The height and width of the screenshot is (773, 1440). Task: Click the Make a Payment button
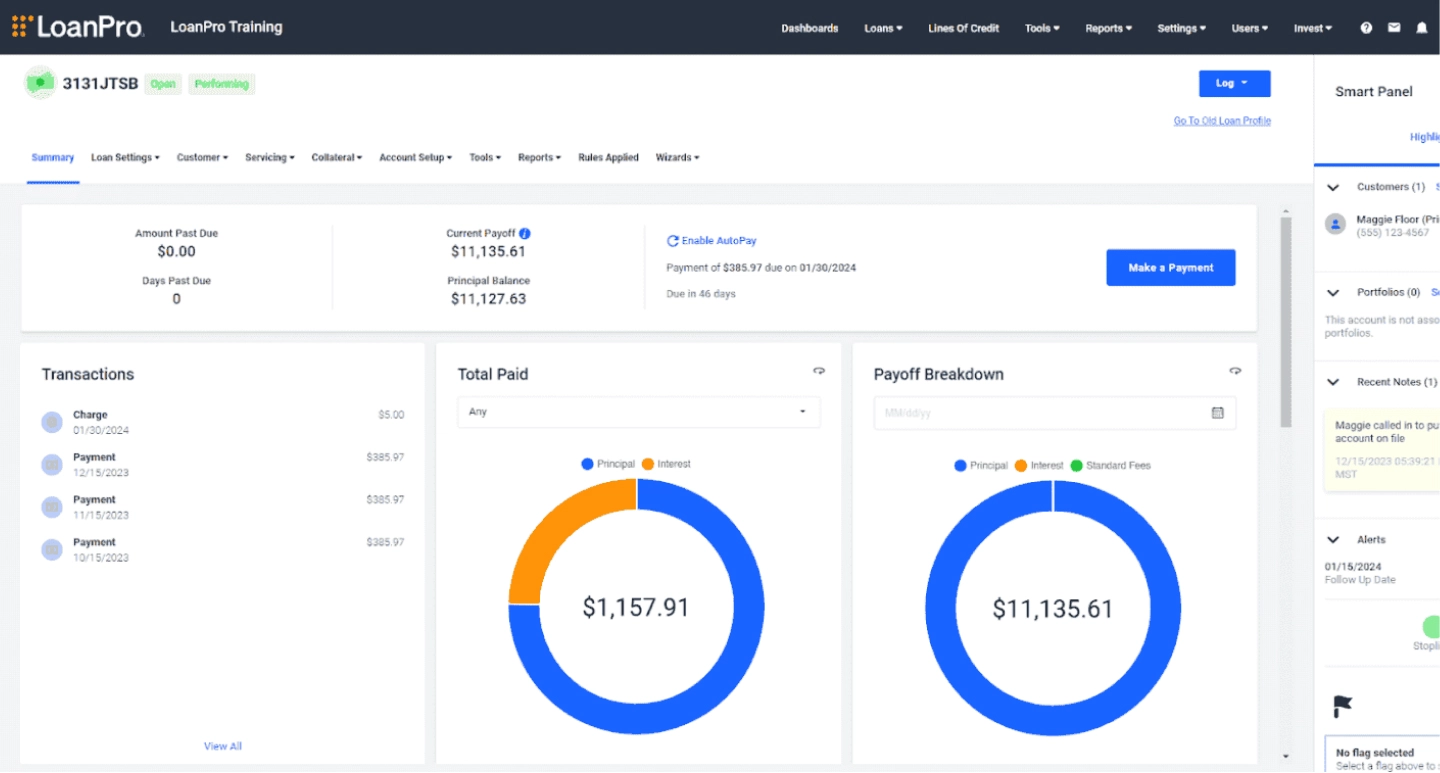pyautogui.click(x=1170, y=267)
